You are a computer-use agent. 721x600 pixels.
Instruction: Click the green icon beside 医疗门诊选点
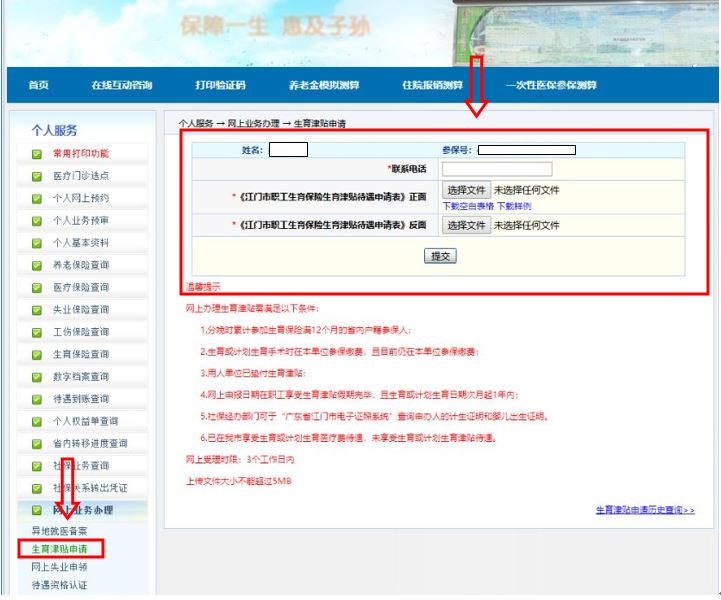coord(37,177)
